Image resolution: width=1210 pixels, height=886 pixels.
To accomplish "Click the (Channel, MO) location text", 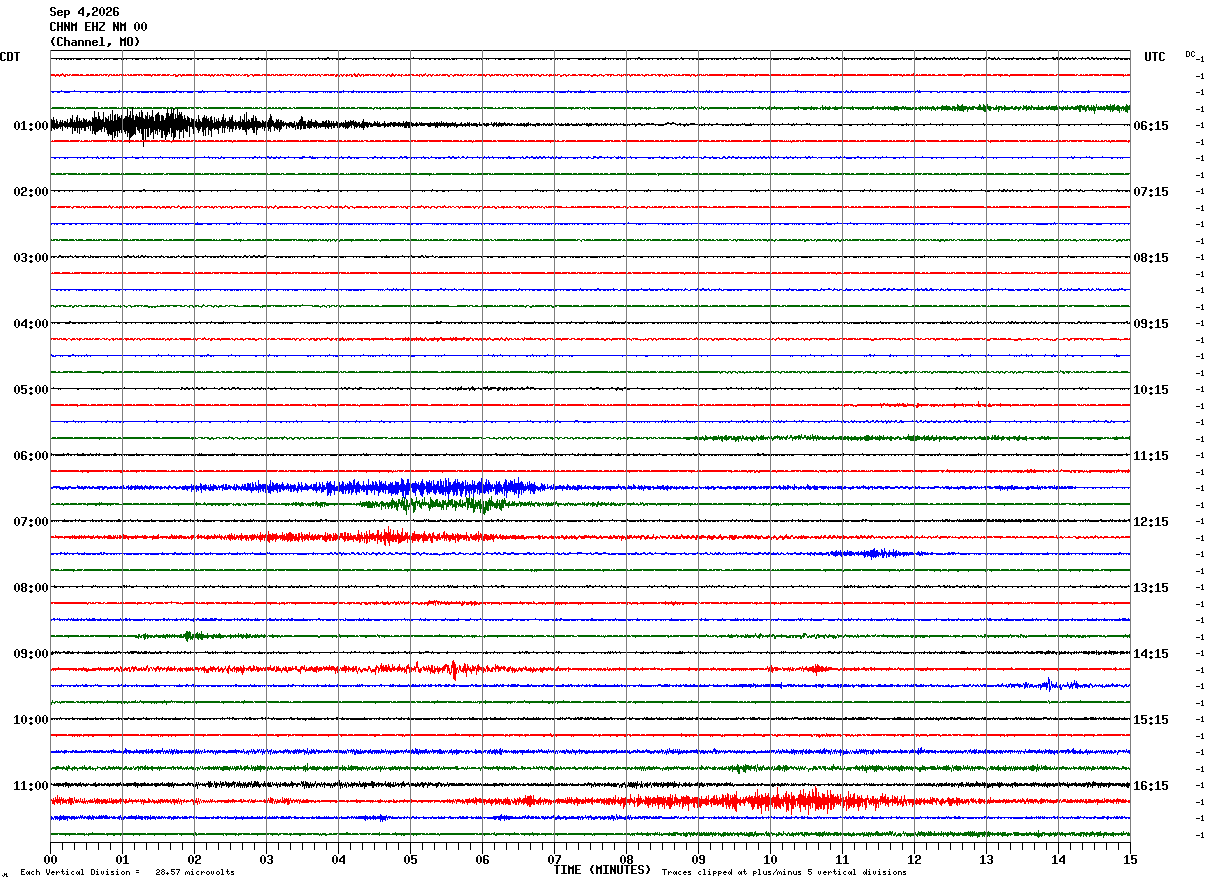I will click(95, 42).
